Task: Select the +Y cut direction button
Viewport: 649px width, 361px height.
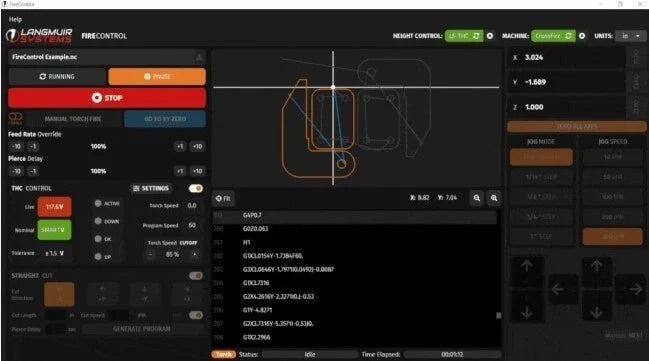Action: (x=102, y=294)
